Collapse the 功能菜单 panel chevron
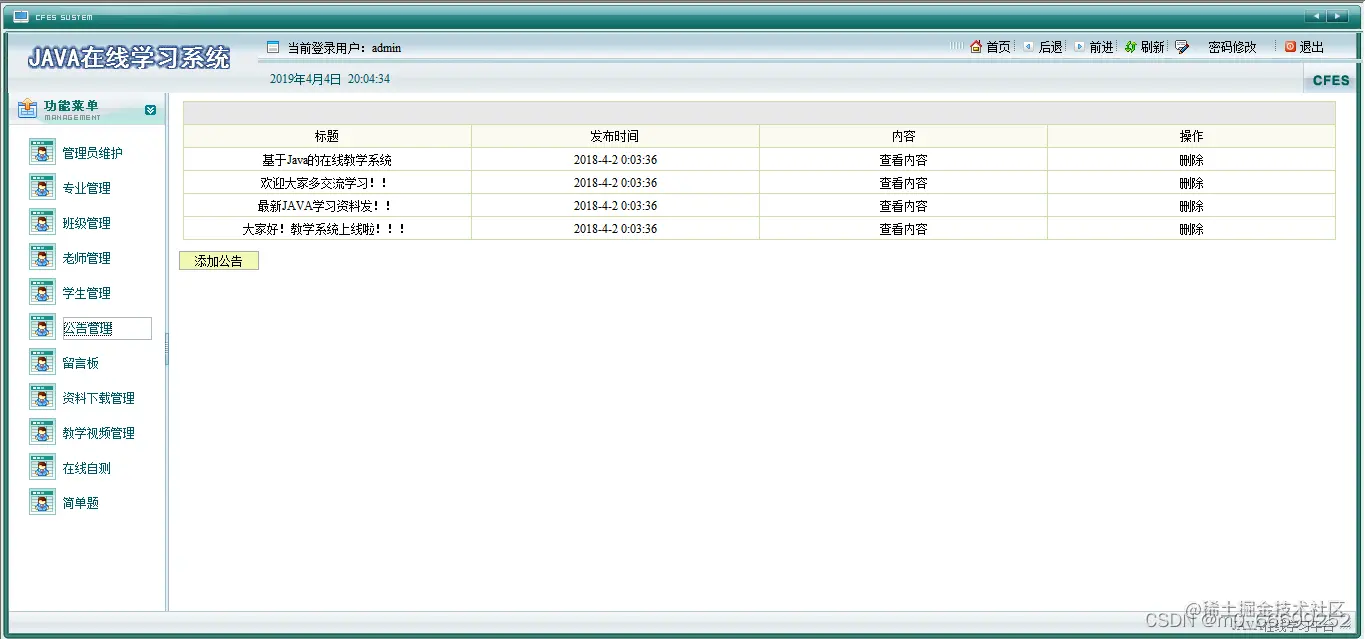 click(150, 110)
